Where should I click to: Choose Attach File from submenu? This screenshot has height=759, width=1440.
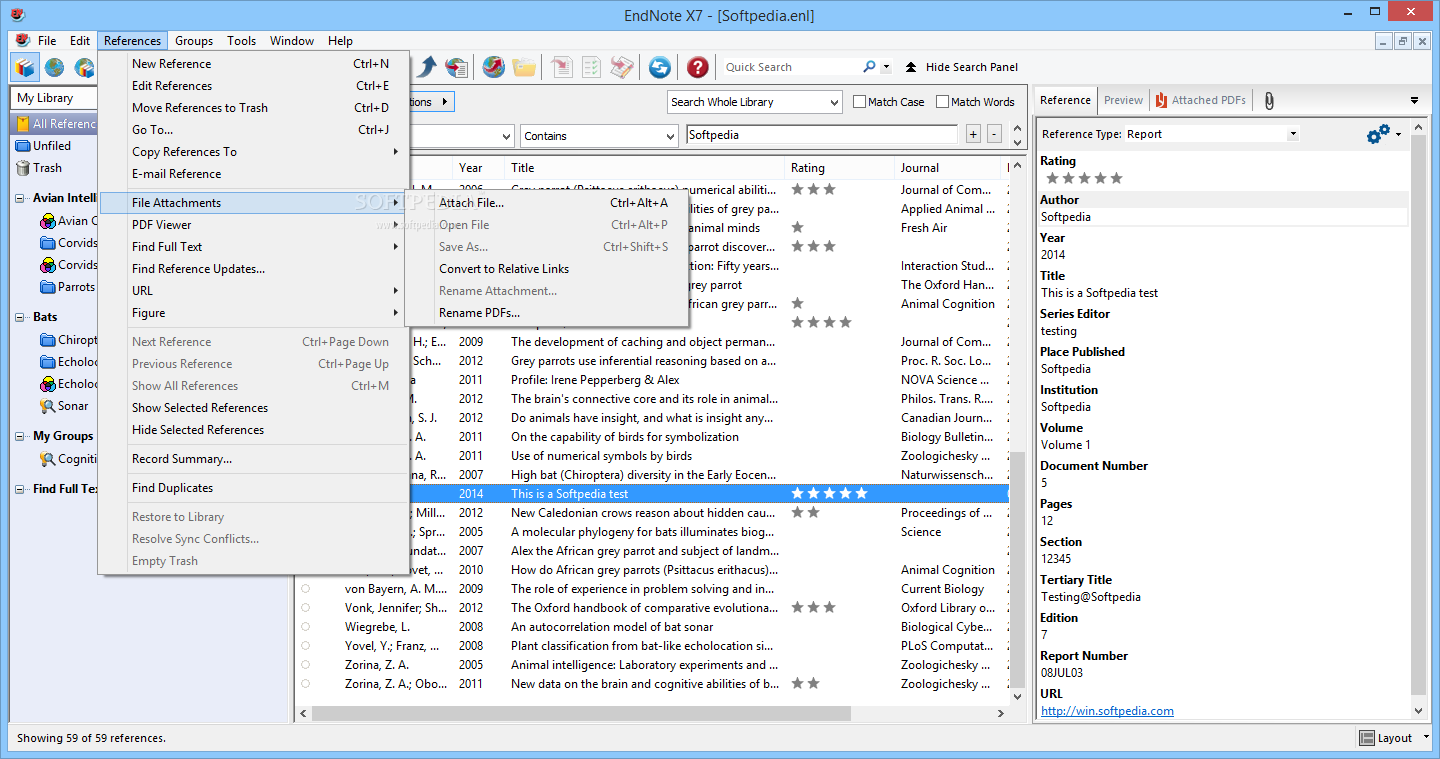point(546,203)
